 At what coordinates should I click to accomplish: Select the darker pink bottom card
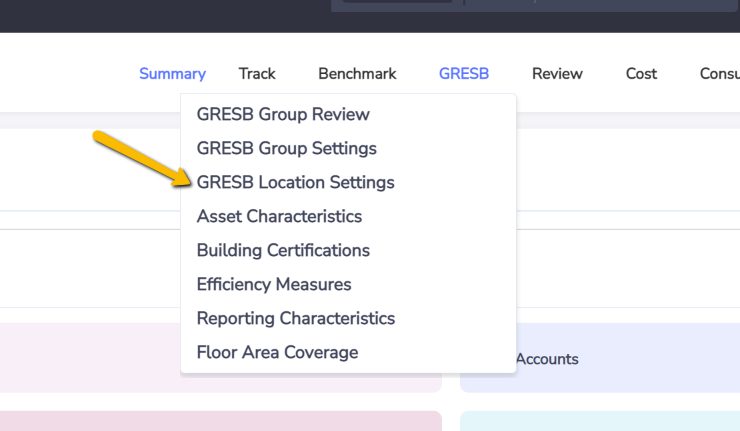pyautogui.click(x=220, y=421)
